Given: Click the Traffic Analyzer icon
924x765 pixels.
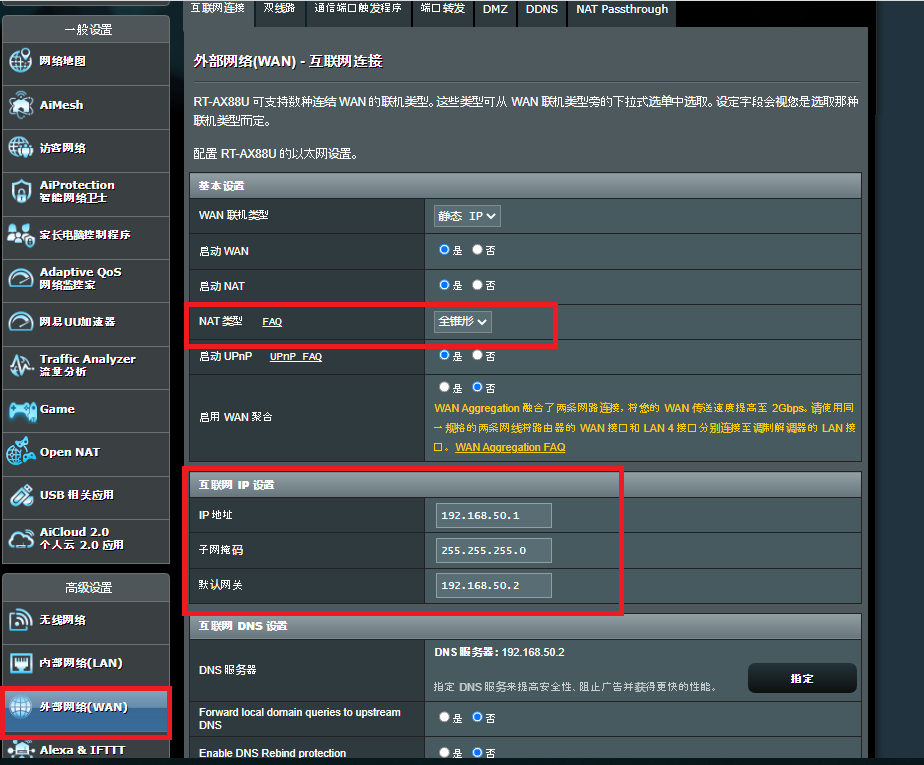Looking at the screenshot, I should tap(21, 365).
